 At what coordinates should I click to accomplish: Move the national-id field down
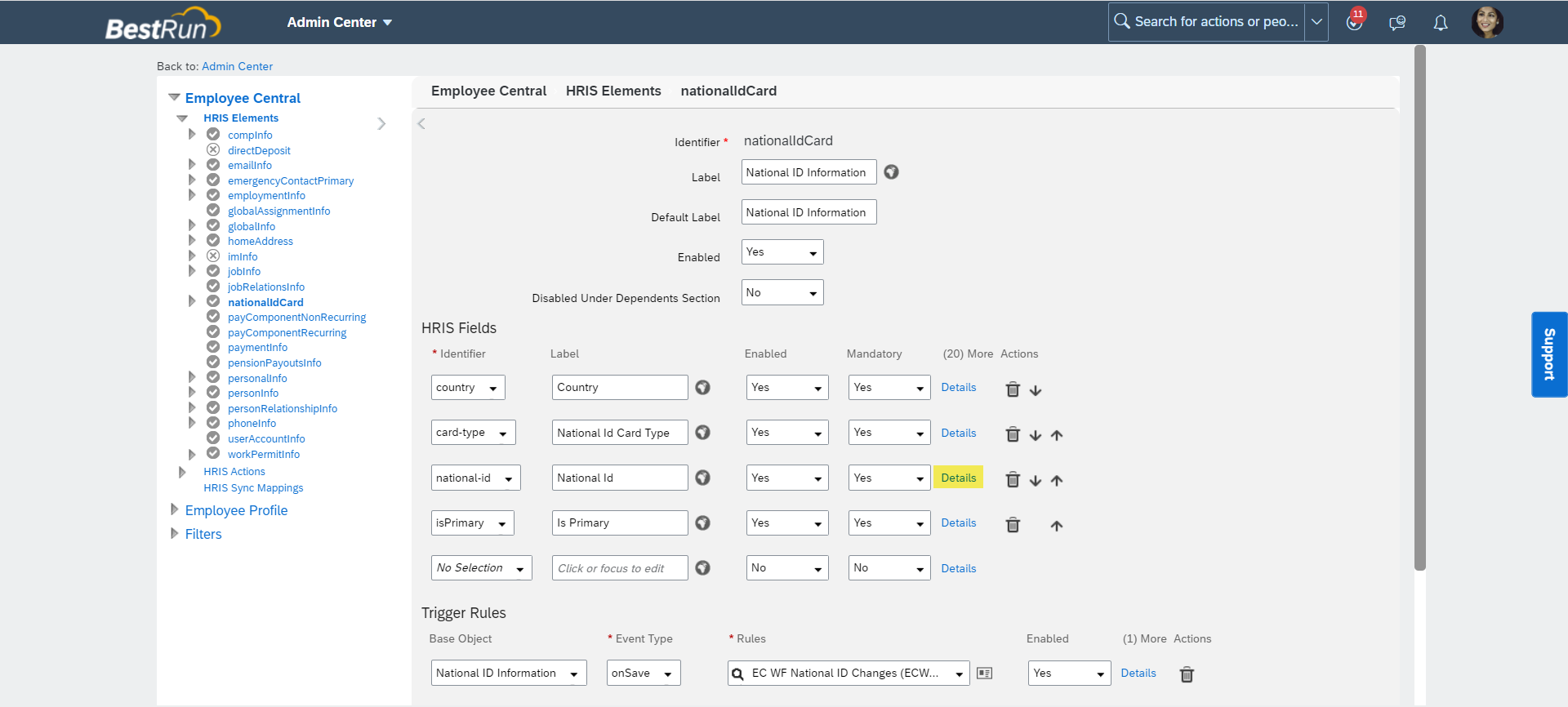tap(1036, 480)
